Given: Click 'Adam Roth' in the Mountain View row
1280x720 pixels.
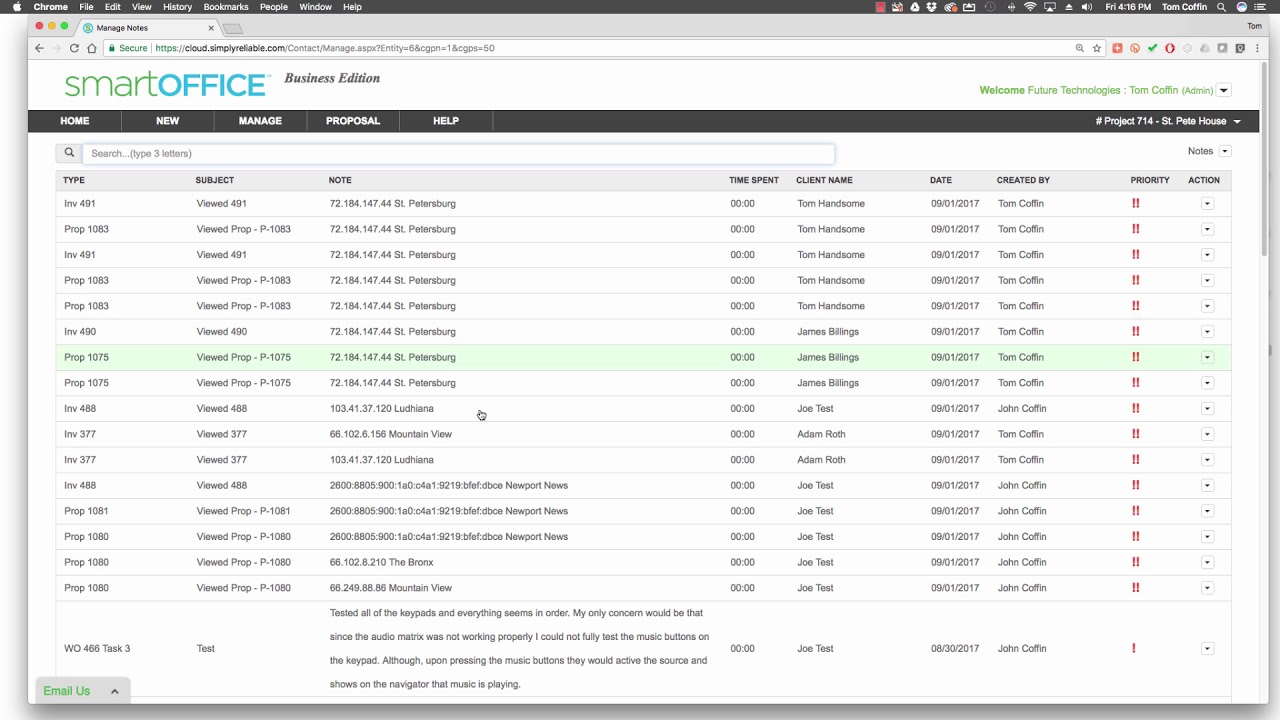Looking at the screenshot, I should 821,434.
